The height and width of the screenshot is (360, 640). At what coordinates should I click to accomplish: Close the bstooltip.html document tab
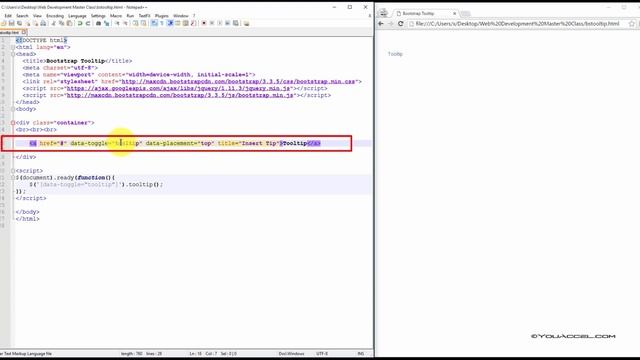(x=24, y=32)
